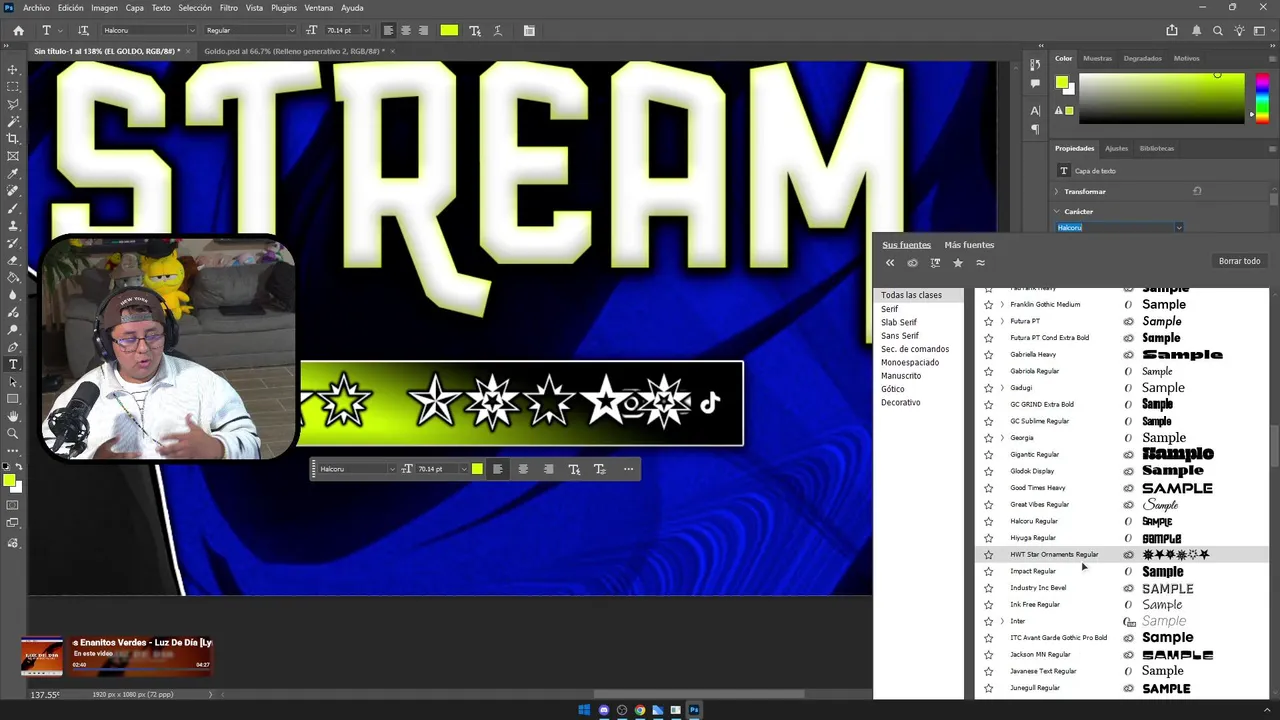Switch to the Muestras panel tab

pos(1097,58)
